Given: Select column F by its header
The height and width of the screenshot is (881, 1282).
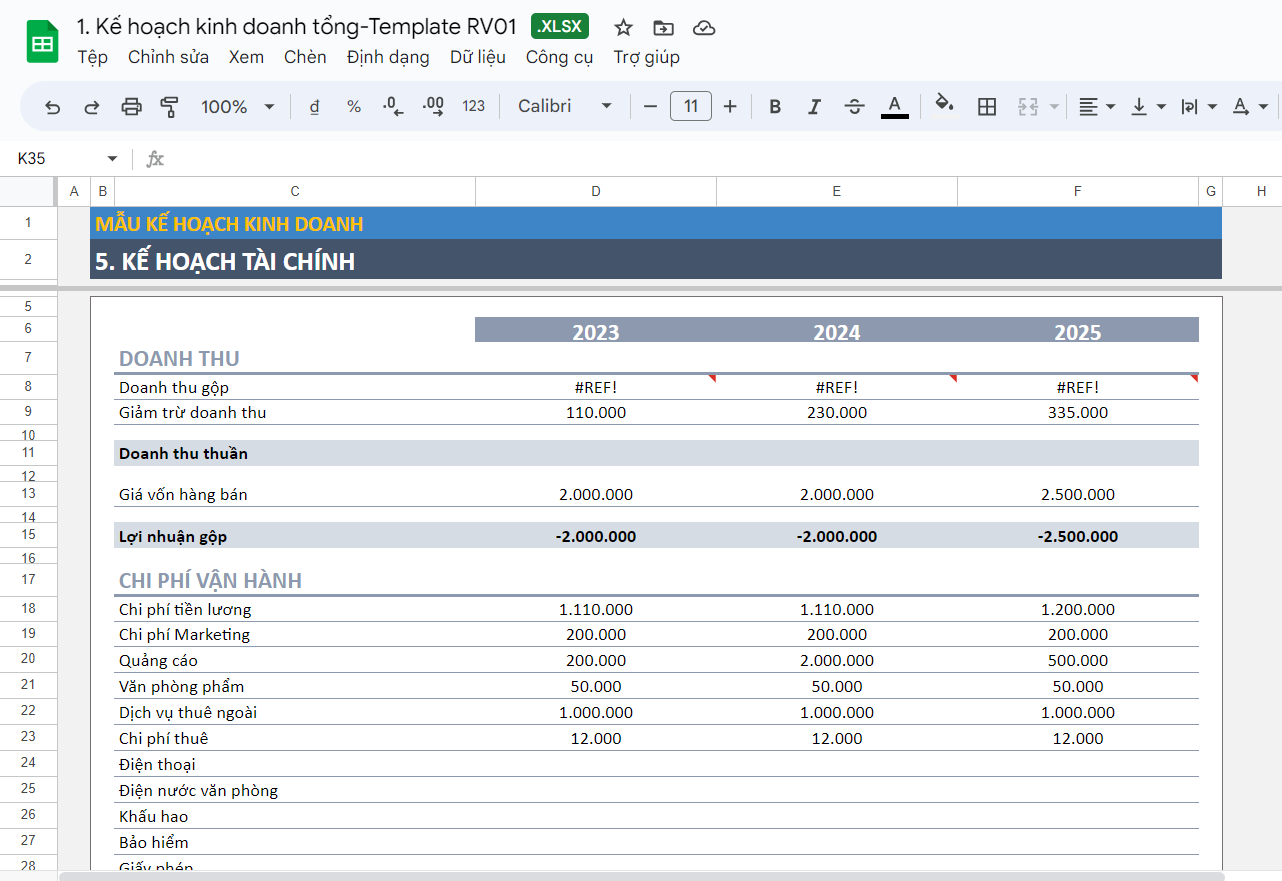Looking at the screenshot, I should click(x=1078, y=191).
